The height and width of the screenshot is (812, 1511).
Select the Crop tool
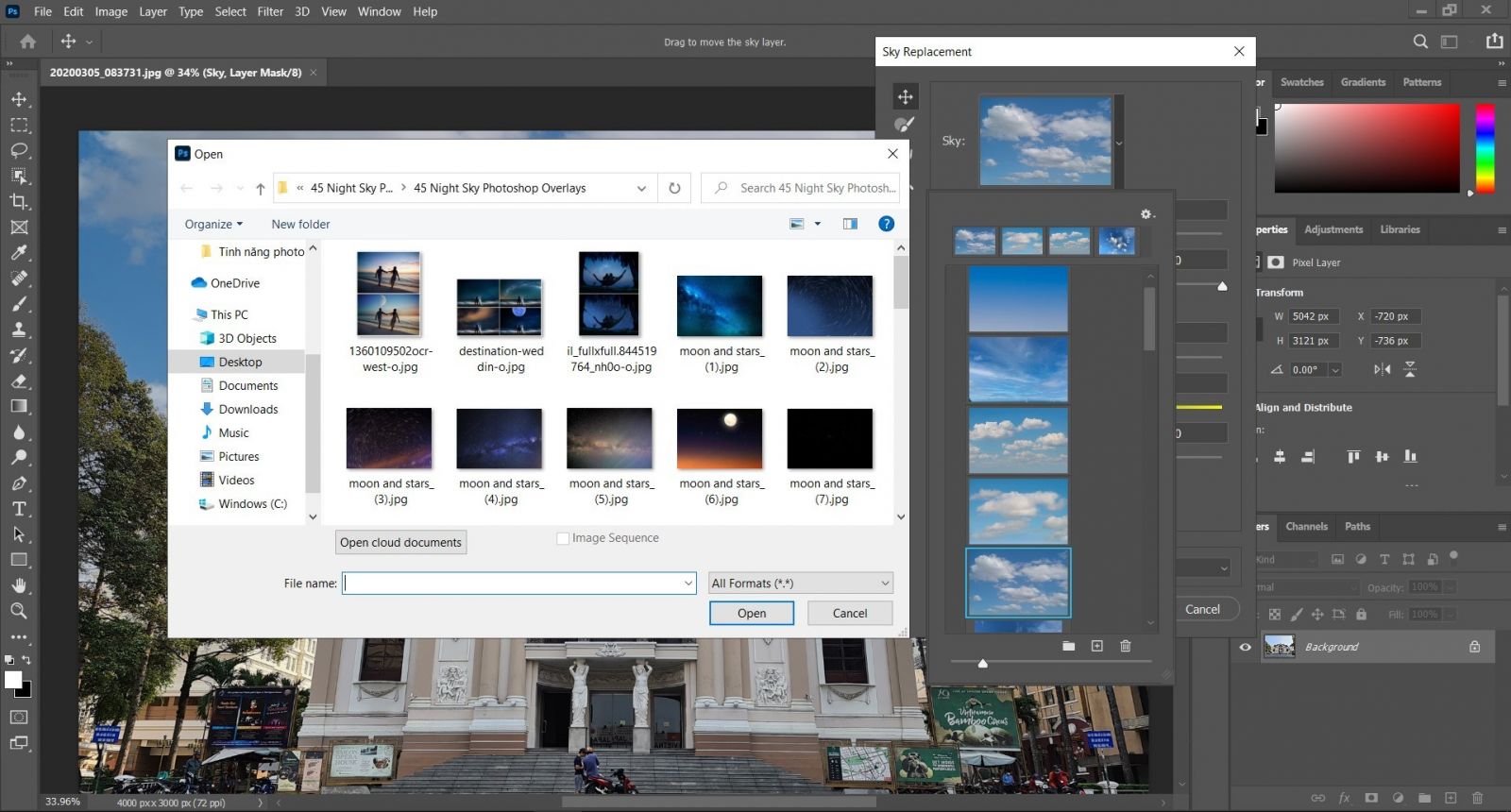(19, 201)
